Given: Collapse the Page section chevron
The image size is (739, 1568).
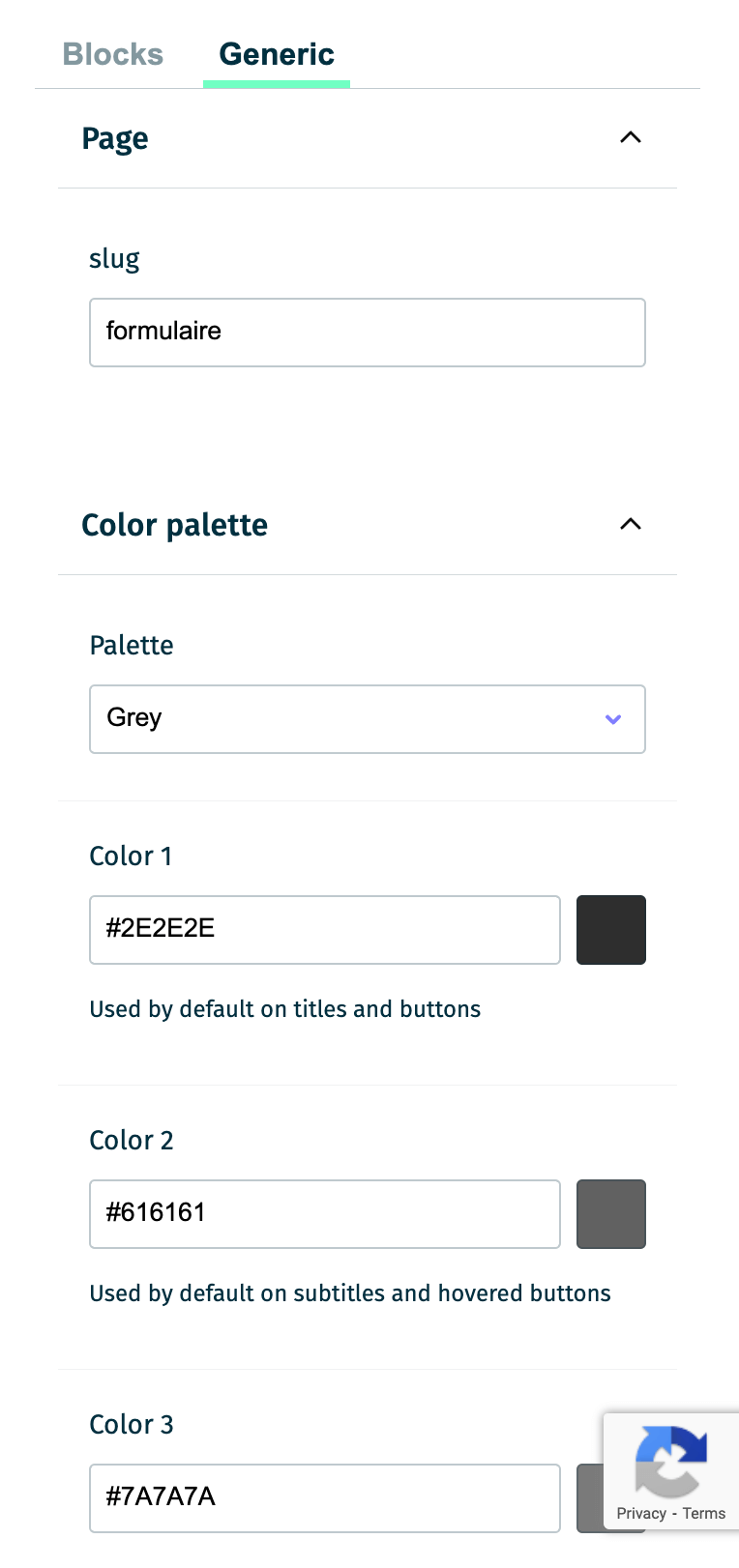Looking at the screenshot, I should coord(630,137).
